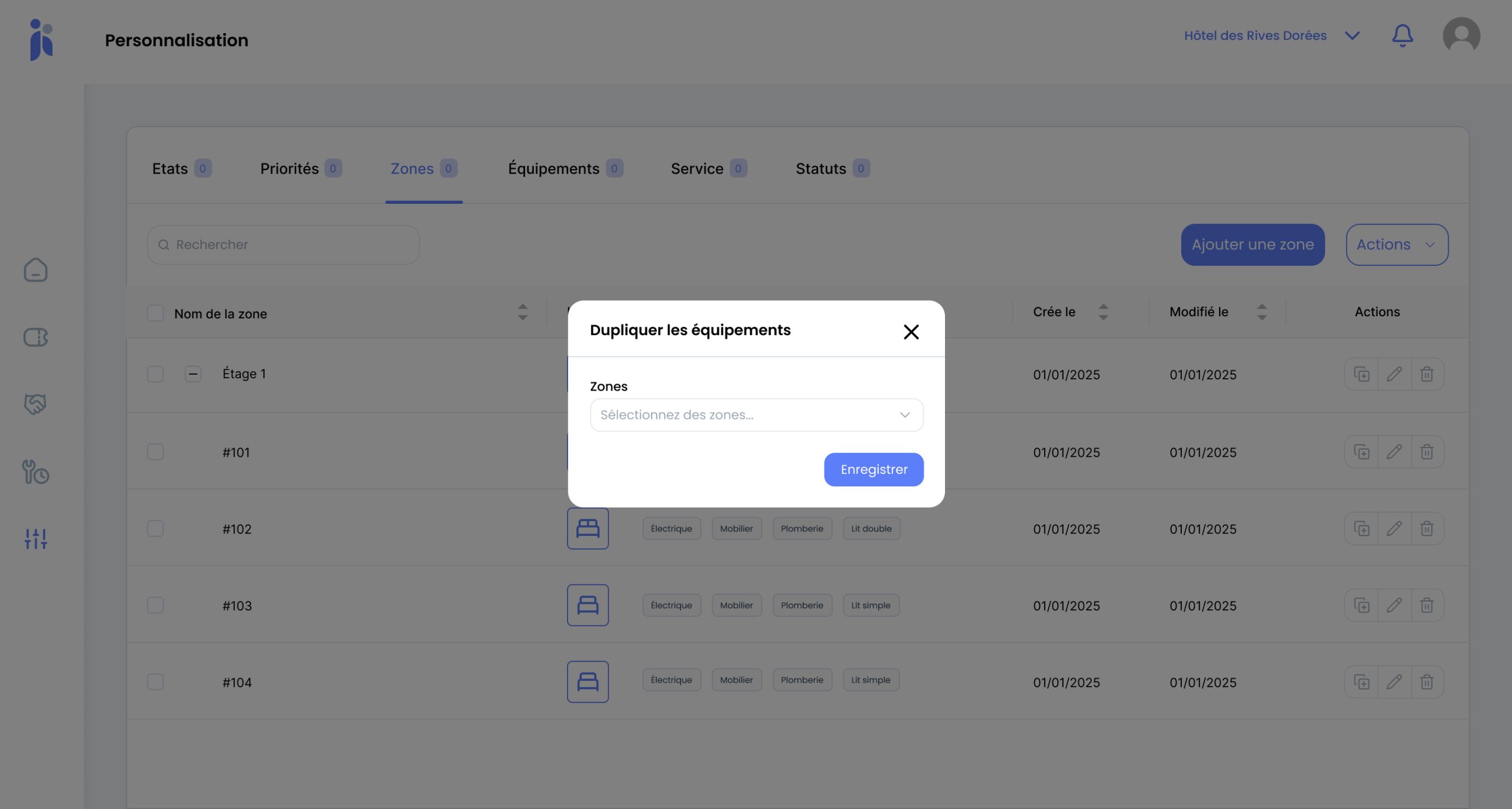This screenshot has height=809, width=1512.
Task: Click the pencil edit icon for #103
Action: [x=1394, y=605]
